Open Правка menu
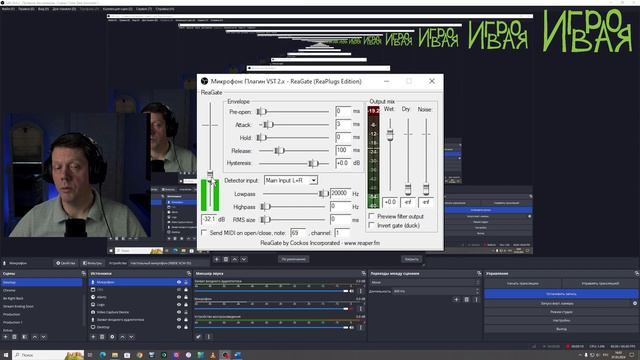640x360 pixels. point(26,9)
